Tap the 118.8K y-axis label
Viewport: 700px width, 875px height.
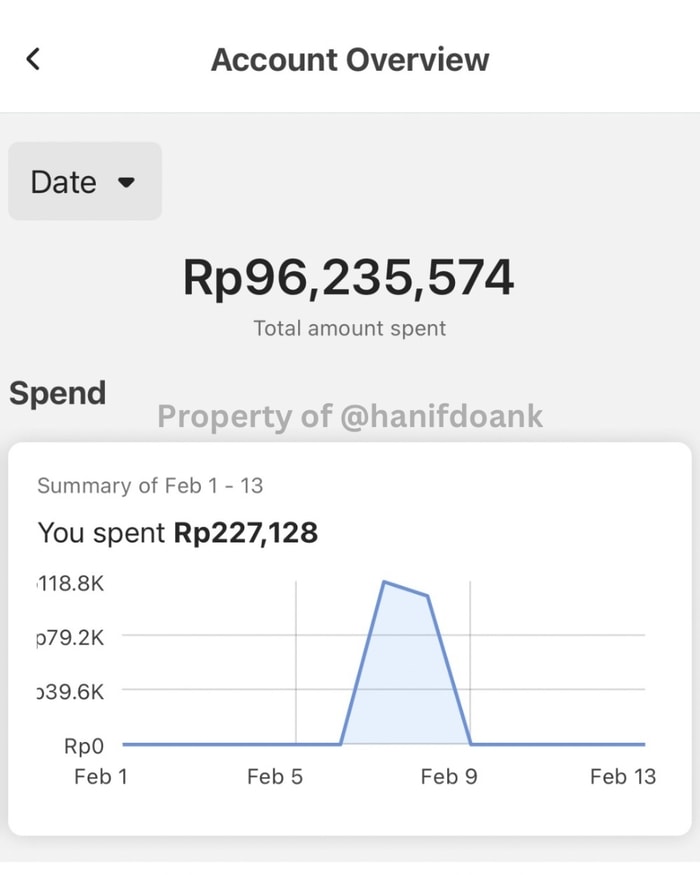point(70,583)
